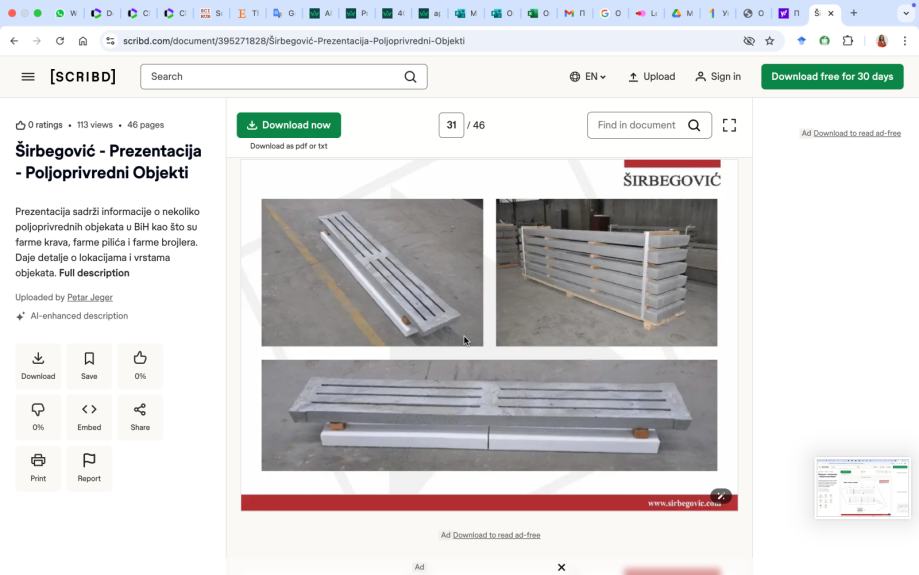
Task: Click the AI-enhanced description label
Action: (x=79, y=316)
